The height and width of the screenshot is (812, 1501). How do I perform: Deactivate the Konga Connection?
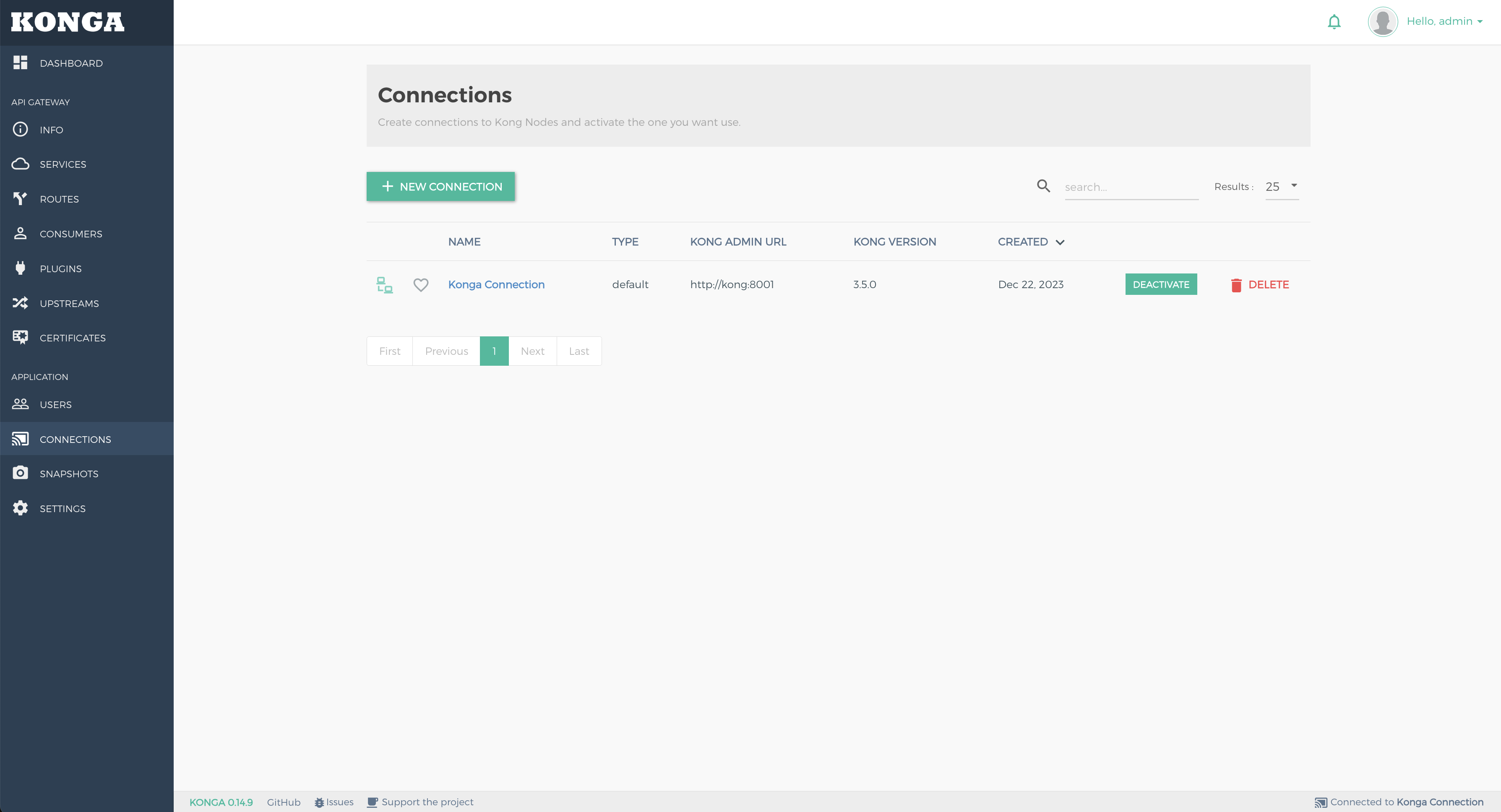(x=1161, y=284)
